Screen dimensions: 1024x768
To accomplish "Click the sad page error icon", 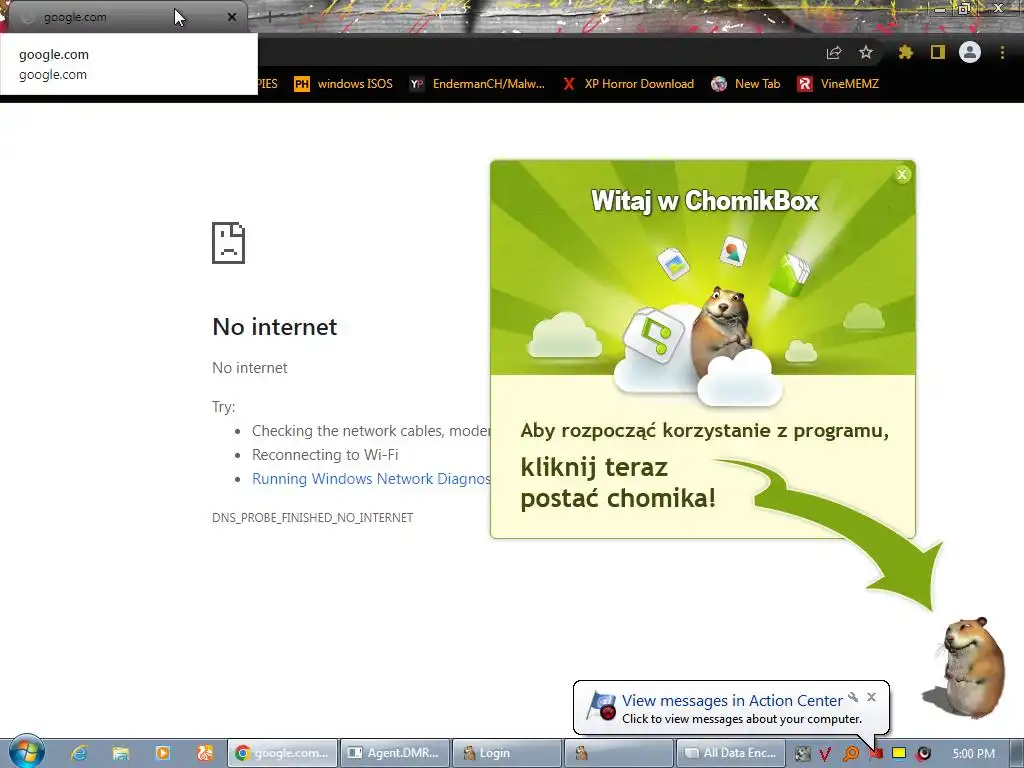I will [x=229, y=243].
